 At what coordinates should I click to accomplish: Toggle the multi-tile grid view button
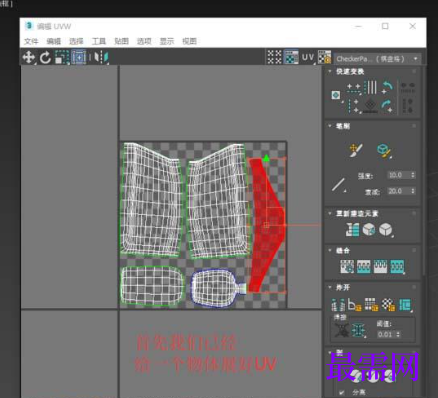pos(275,57)
